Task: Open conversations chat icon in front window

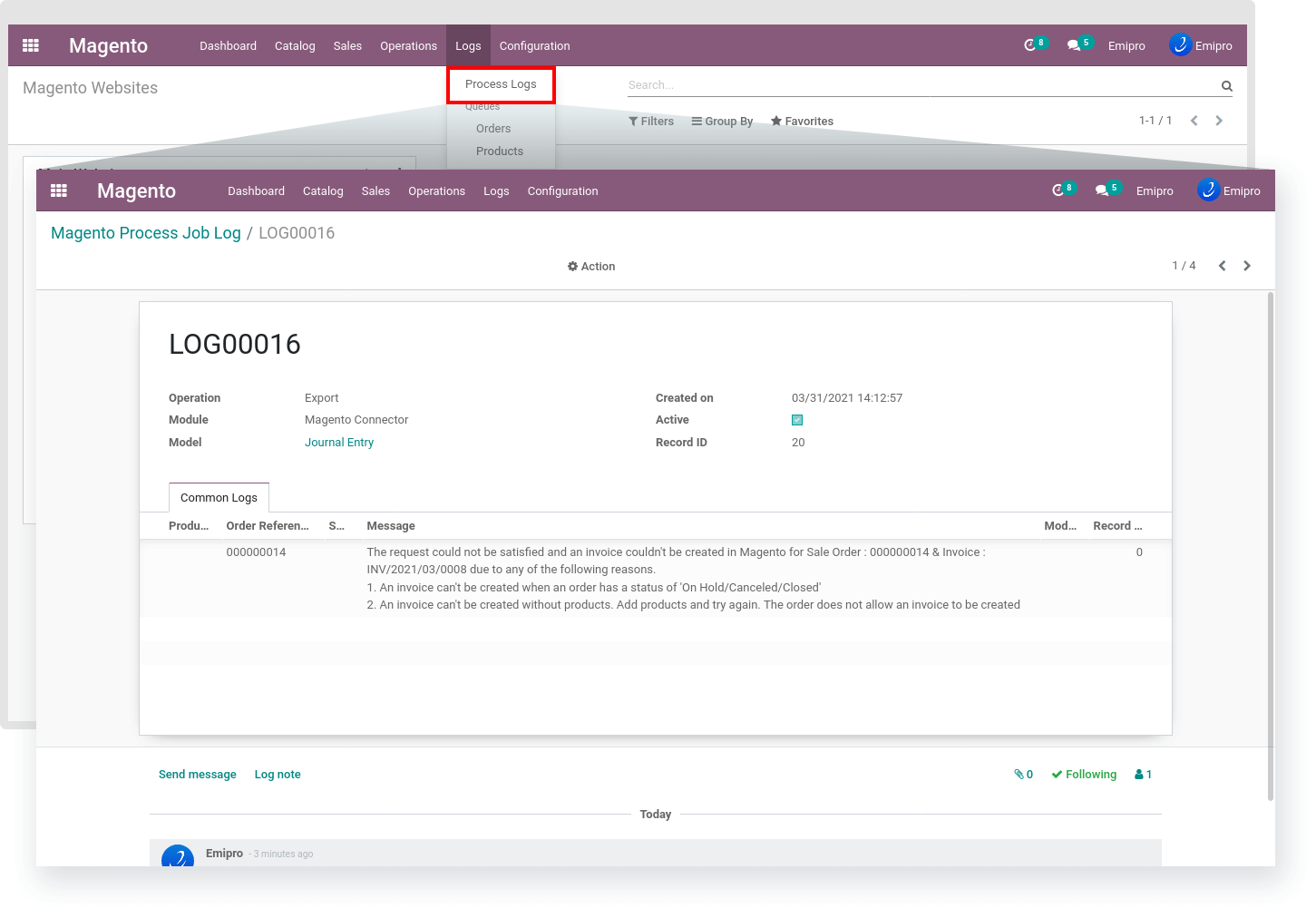Action: tap(1102, 190)
